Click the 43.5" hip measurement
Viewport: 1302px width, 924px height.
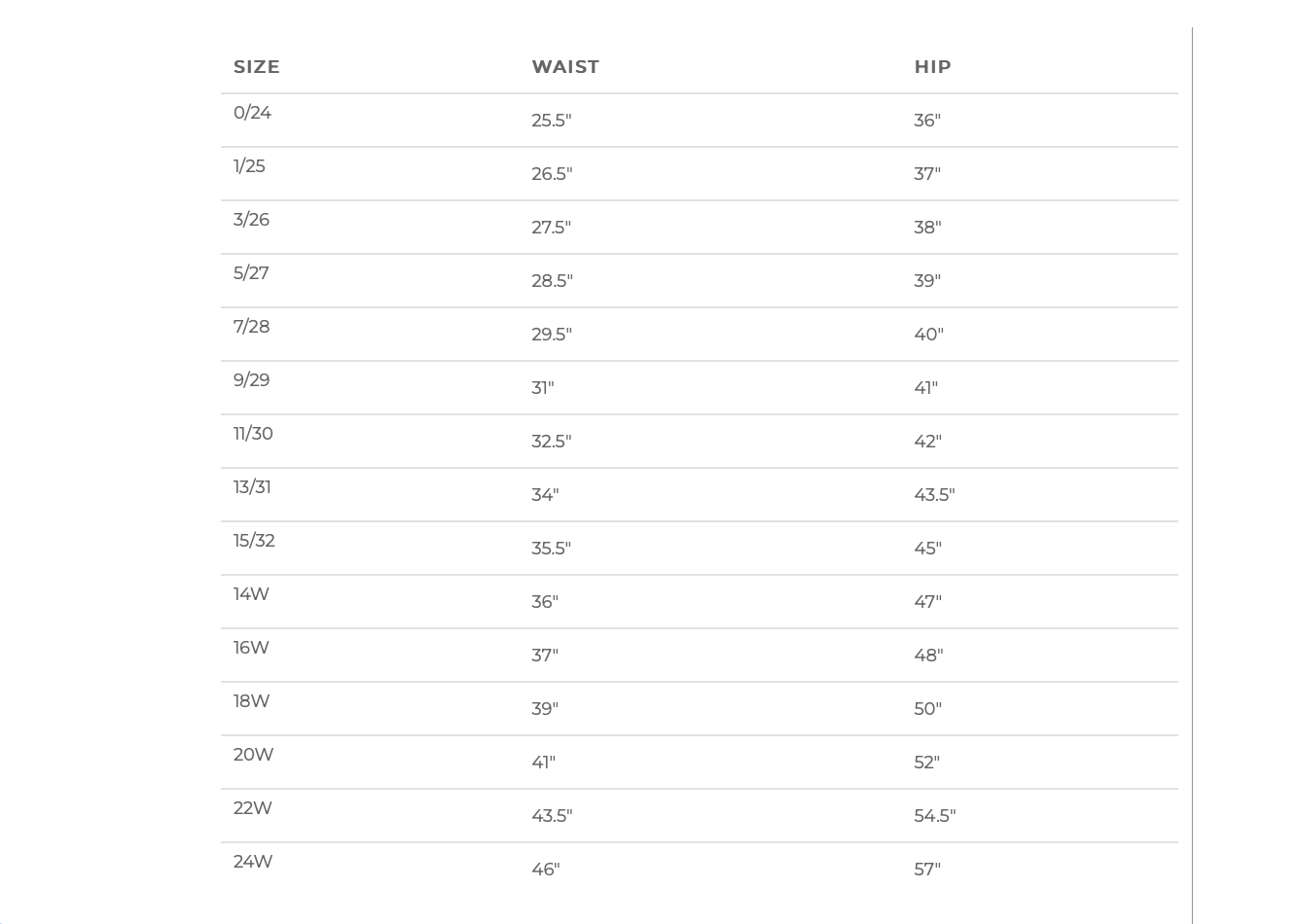(934, 495)
